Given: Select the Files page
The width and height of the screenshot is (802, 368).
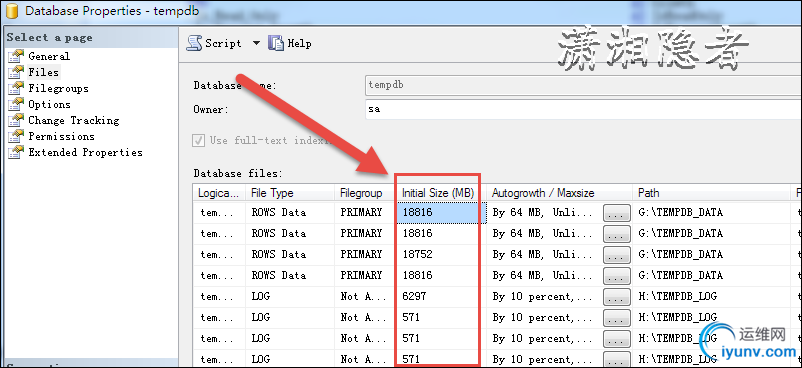Looking at the screenshot, I should [43, 72].
